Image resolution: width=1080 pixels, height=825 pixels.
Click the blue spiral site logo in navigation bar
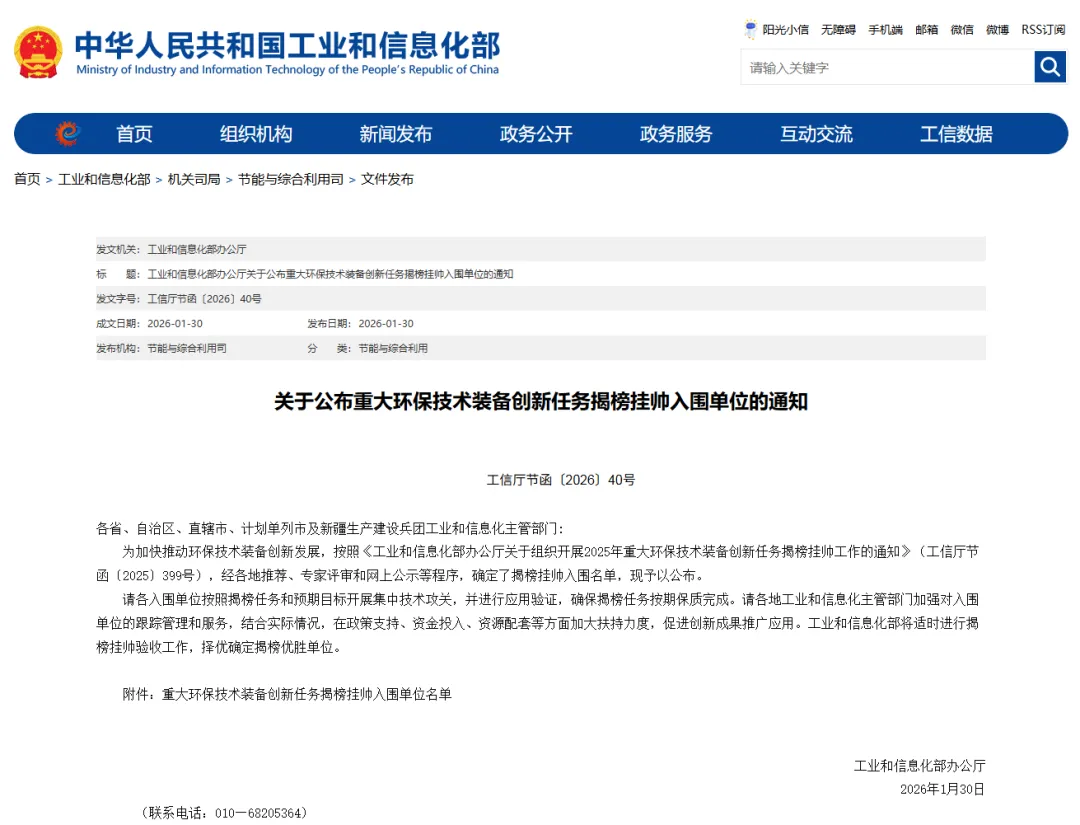click(x=66, y=133)
